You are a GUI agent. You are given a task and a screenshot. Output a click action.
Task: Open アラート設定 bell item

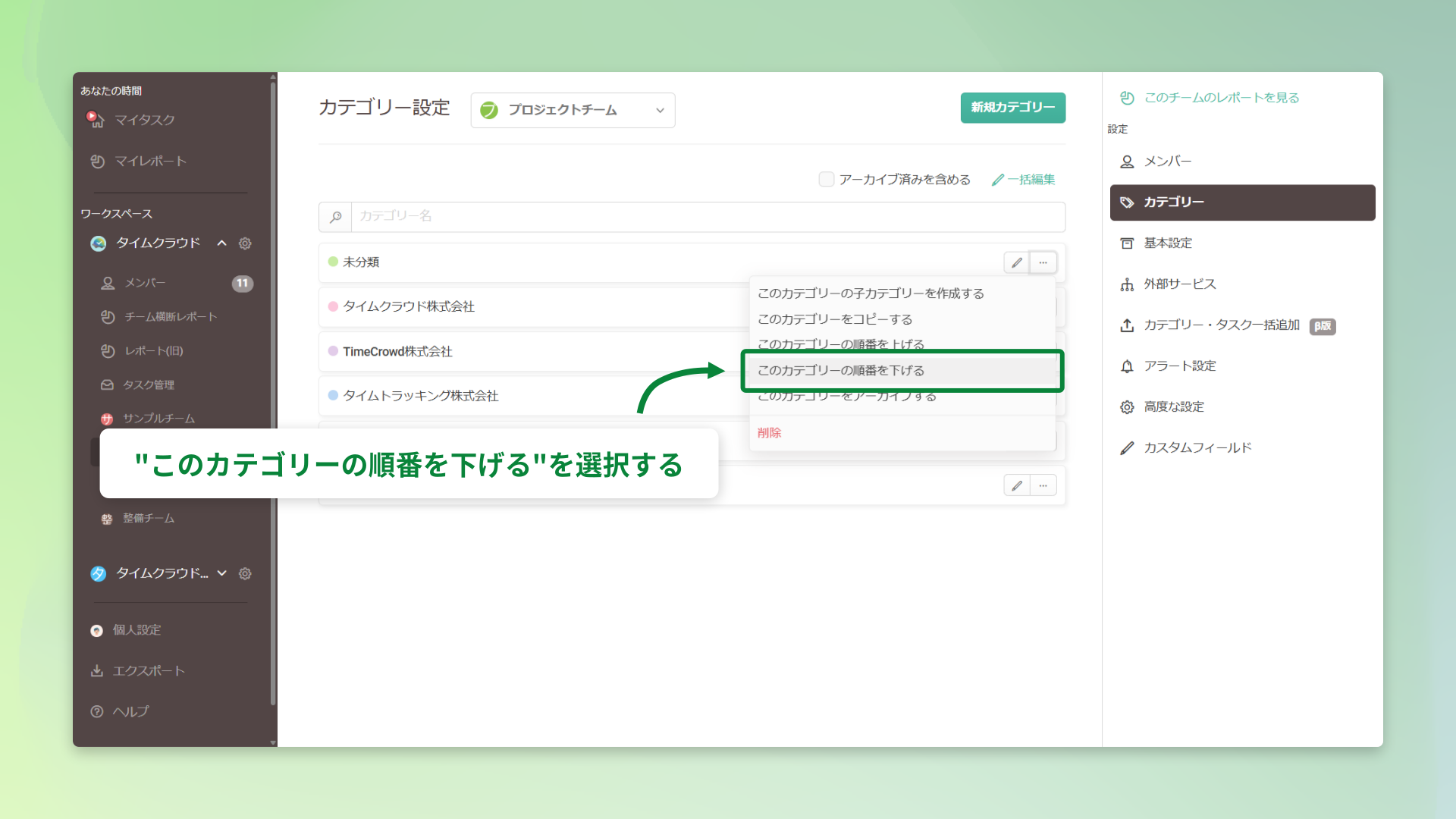[1179, 366]
